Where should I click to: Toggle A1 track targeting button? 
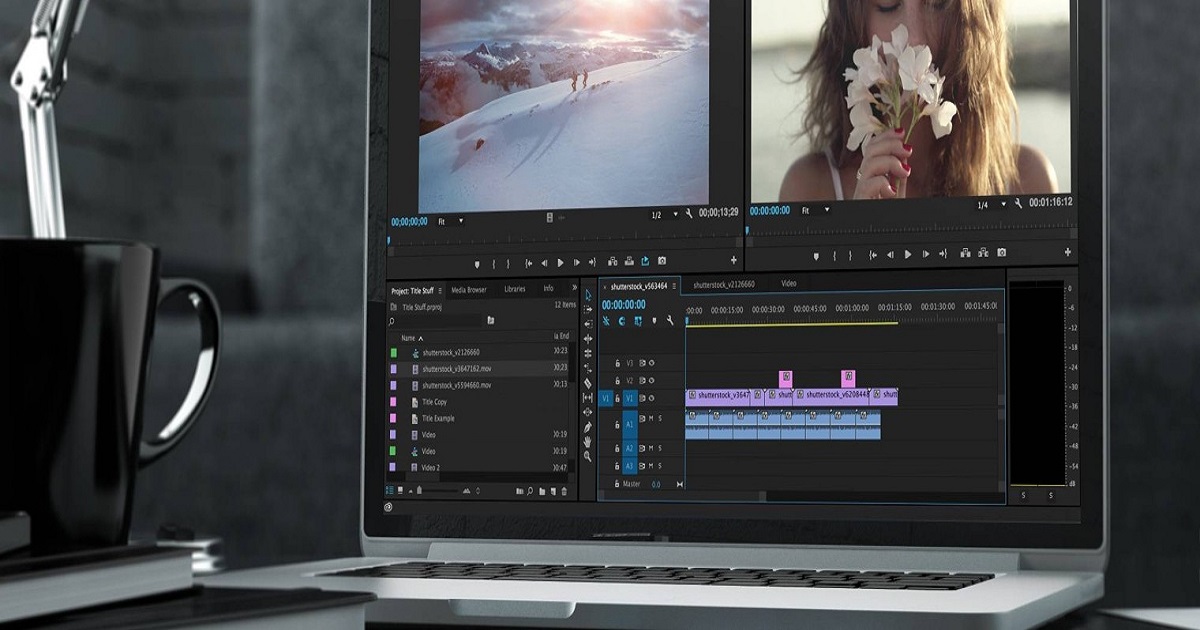pos(629,424)
